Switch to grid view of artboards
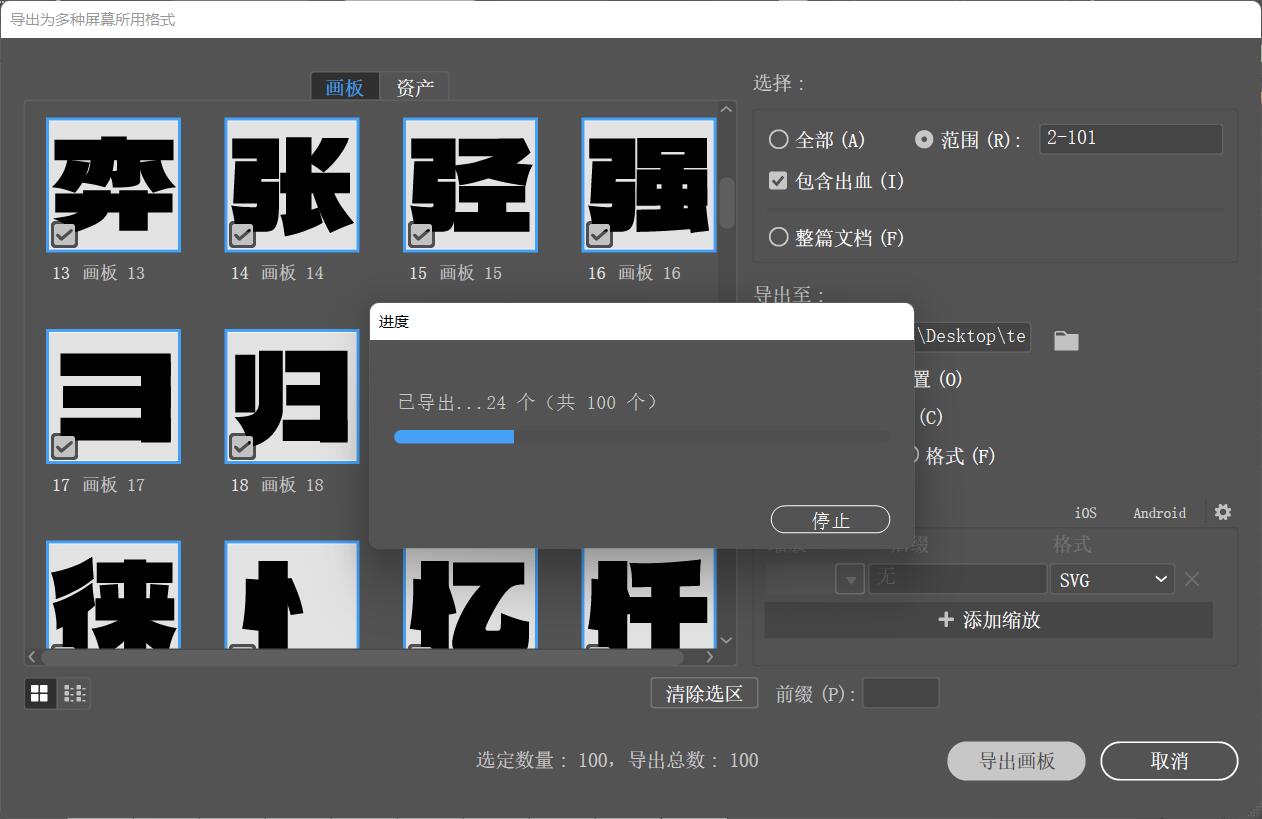Image resolution: width=1262 pixels, height=819 pixels. [x=39, y=693]
